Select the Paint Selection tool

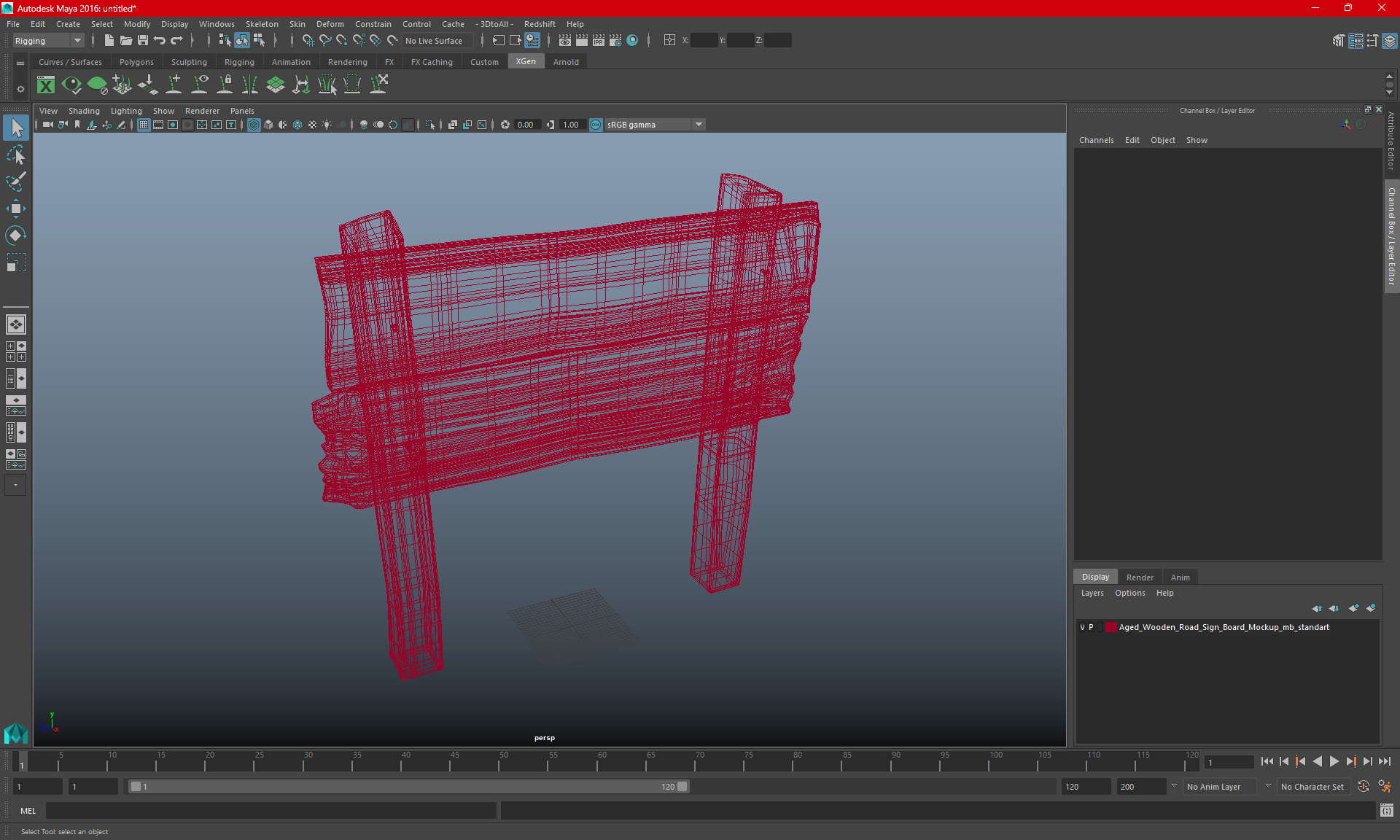click(15, 182)
